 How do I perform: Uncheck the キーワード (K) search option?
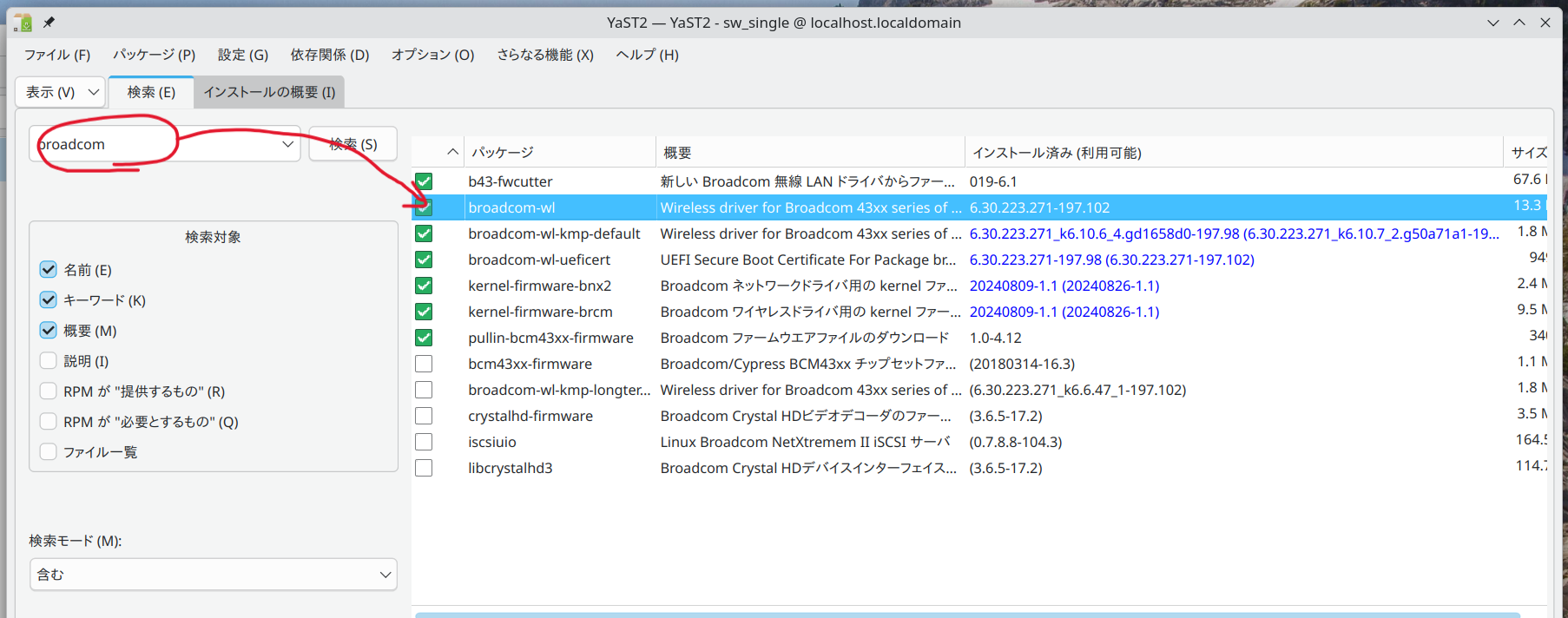(49, 300)
